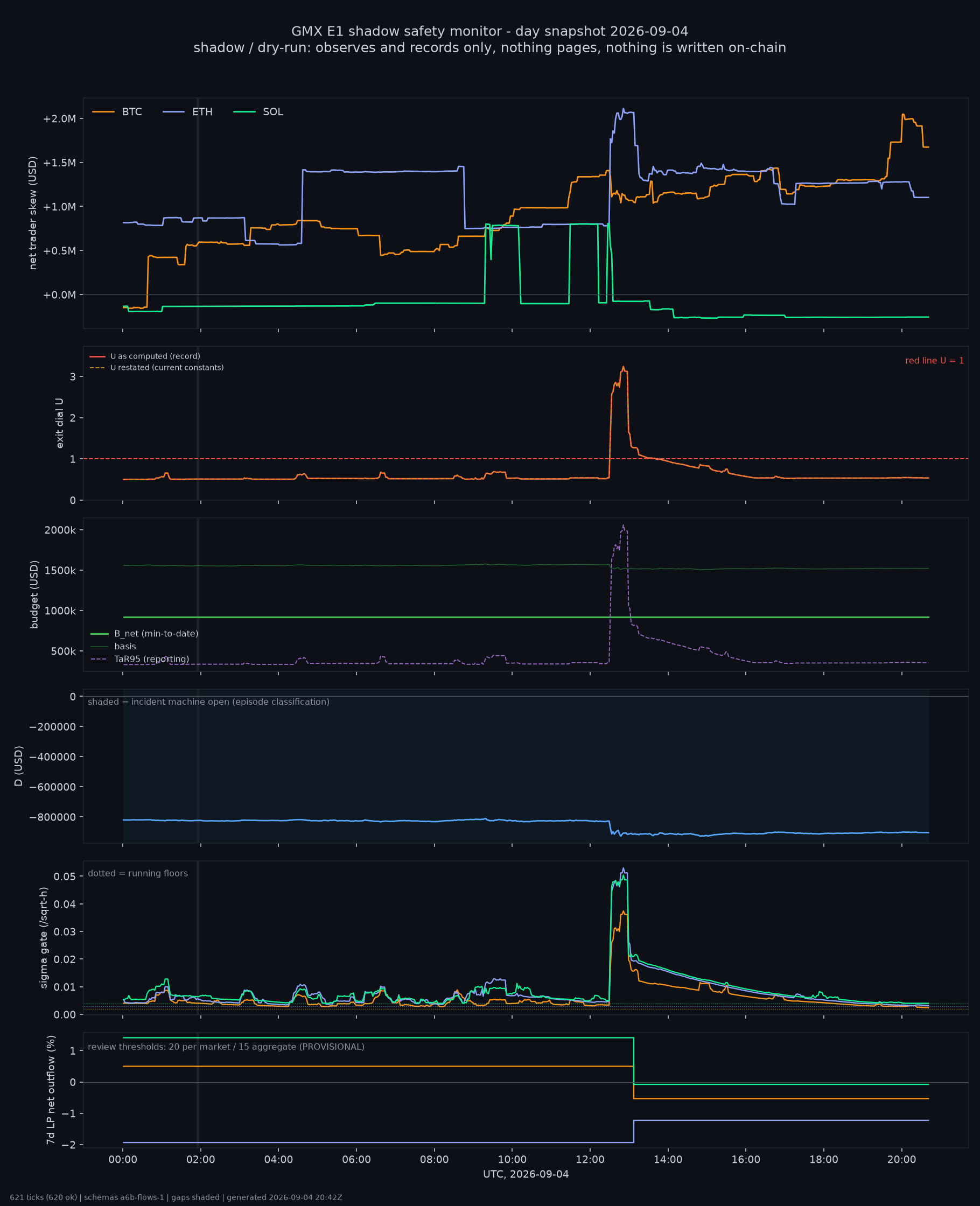Viewport: 980px width, 1206px height.
Task: Click the 500k budget axis tick
Action: coord(63,651)
